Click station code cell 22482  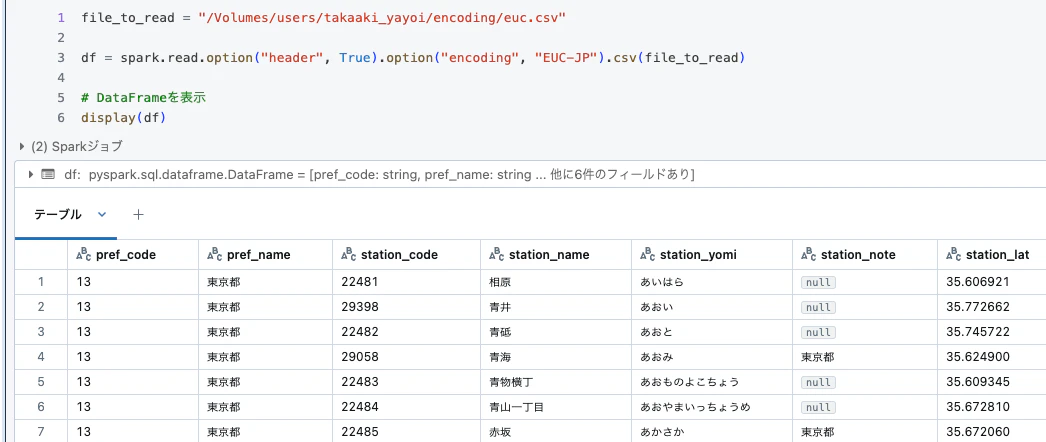click(x=406, y=332)
